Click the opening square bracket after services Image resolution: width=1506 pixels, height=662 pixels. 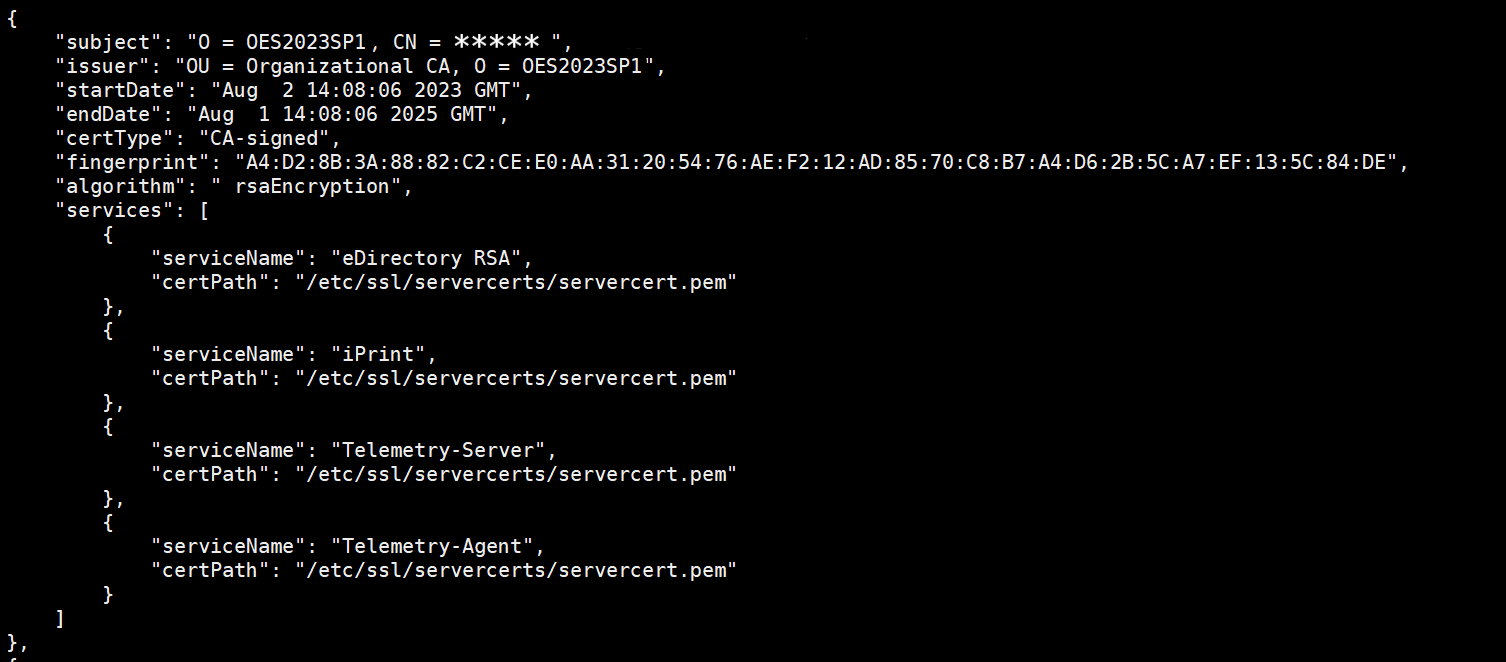[x=204, y=210]
